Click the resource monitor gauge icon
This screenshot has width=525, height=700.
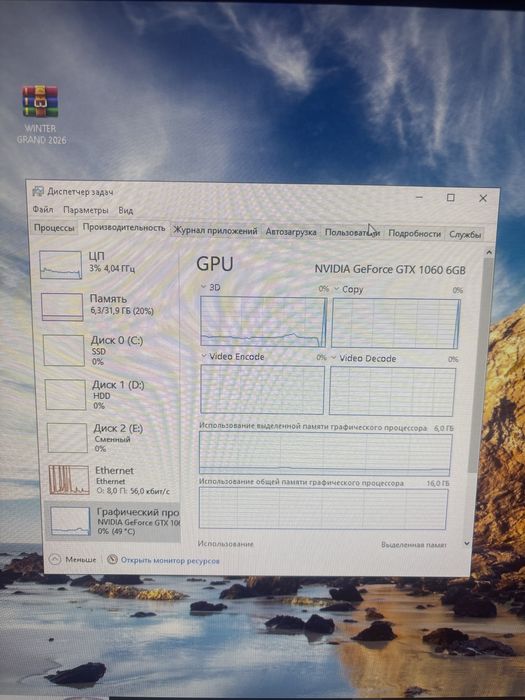(112, 559)
